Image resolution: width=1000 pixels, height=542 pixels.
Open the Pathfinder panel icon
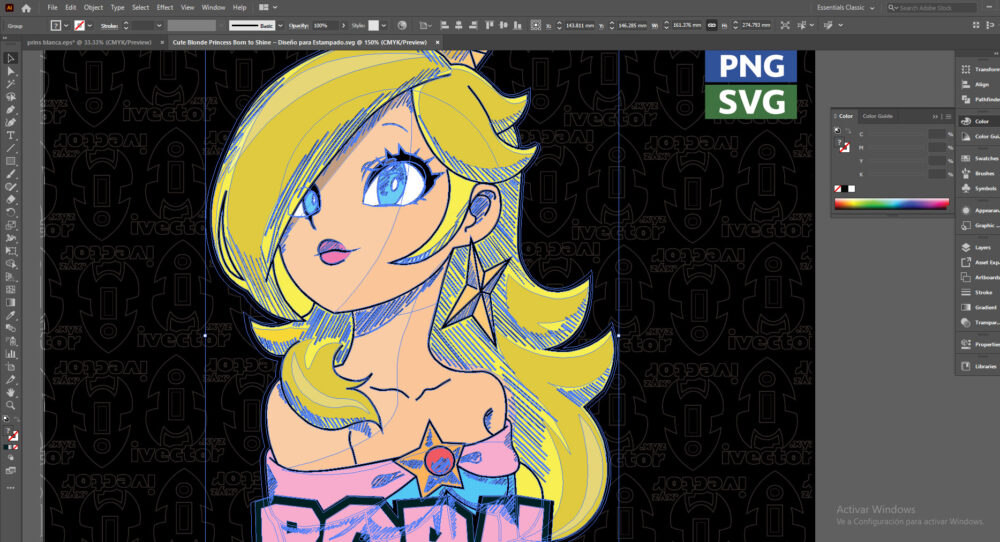pos(966,99)
